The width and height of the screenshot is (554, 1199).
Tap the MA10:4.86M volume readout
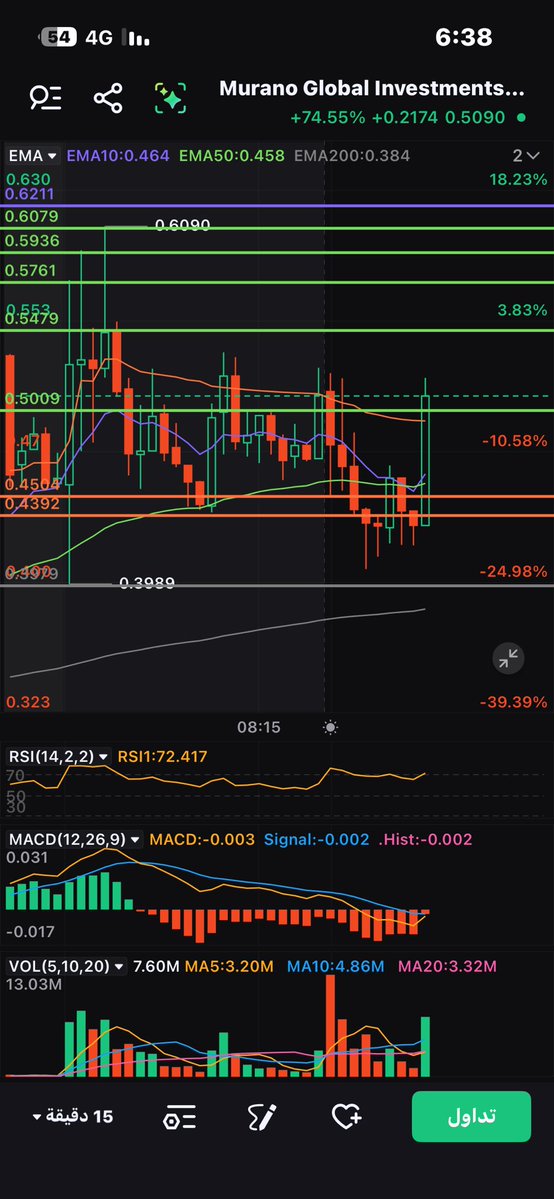point(335,966)
